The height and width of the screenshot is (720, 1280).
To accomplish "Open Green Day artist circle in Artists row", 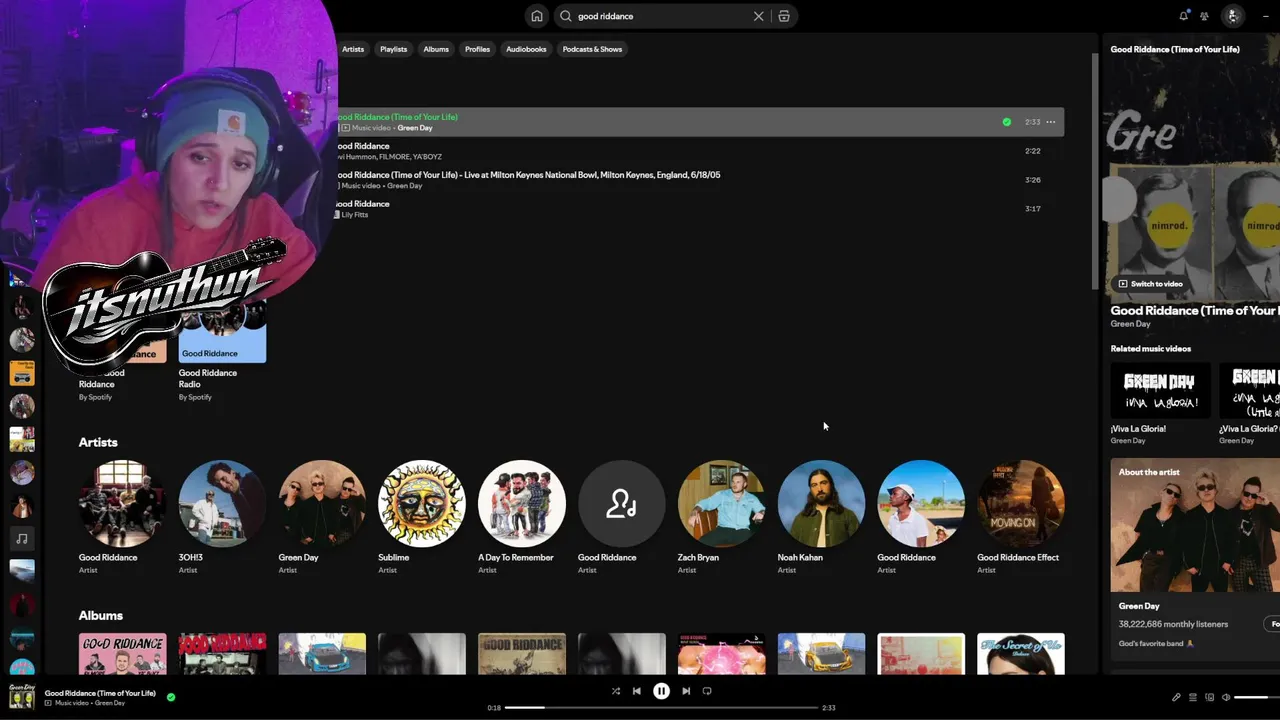I will (x=322, y=503).
